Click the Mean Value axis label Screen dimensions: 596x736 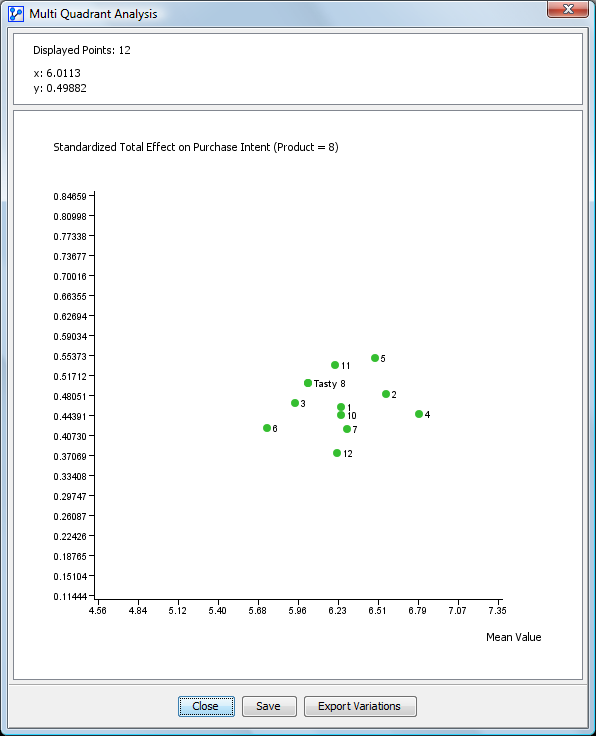coord(513,637)
